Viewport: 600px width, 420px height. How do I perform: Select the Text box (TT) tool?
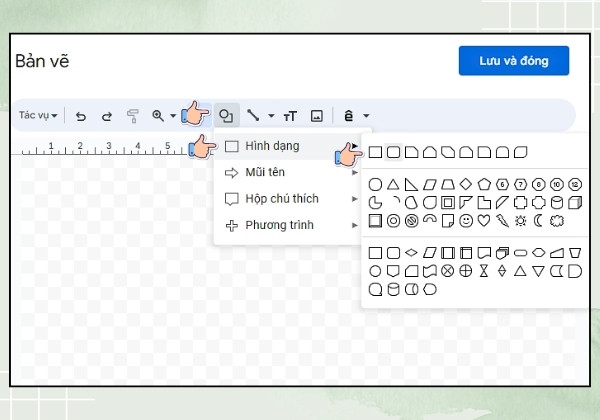coord(290,116)
